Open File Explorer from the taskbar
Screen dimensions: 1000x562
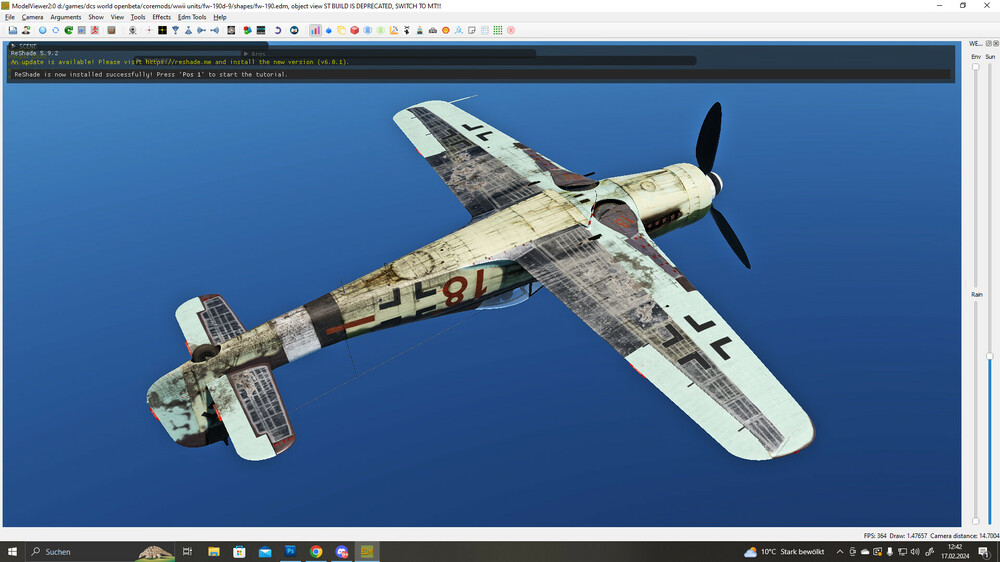(214, 552)
